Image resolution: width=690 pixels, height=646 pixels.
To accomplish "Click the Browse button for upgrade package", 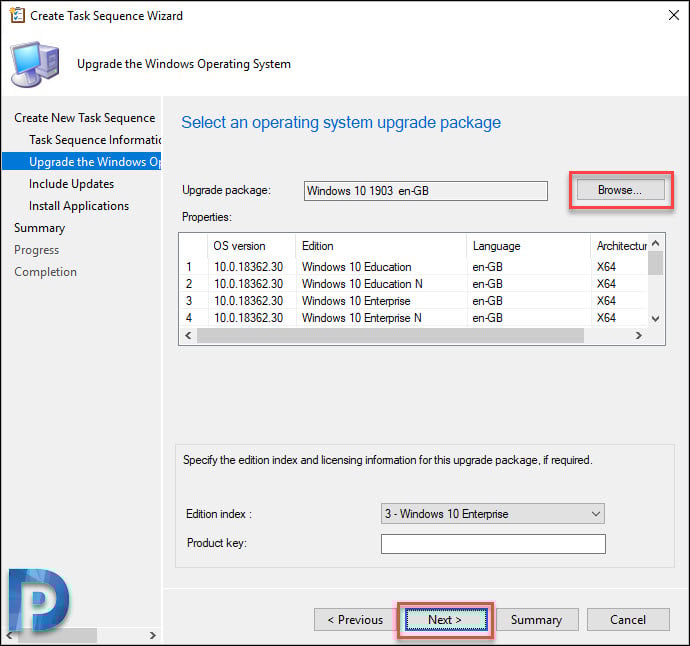I will (x=620, y=190).
